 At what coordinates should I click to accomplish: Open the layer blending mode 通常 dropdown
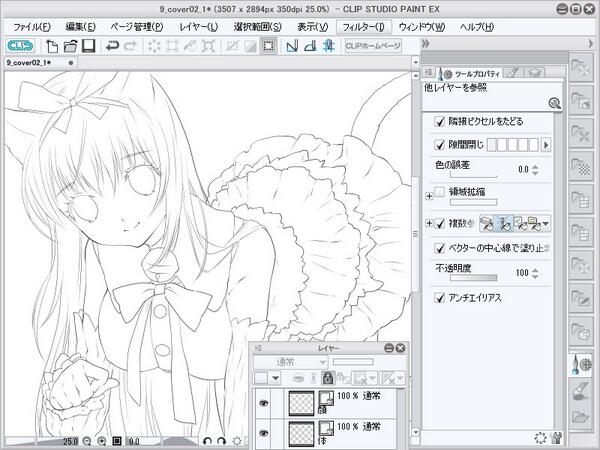click(x=291, y=362)
